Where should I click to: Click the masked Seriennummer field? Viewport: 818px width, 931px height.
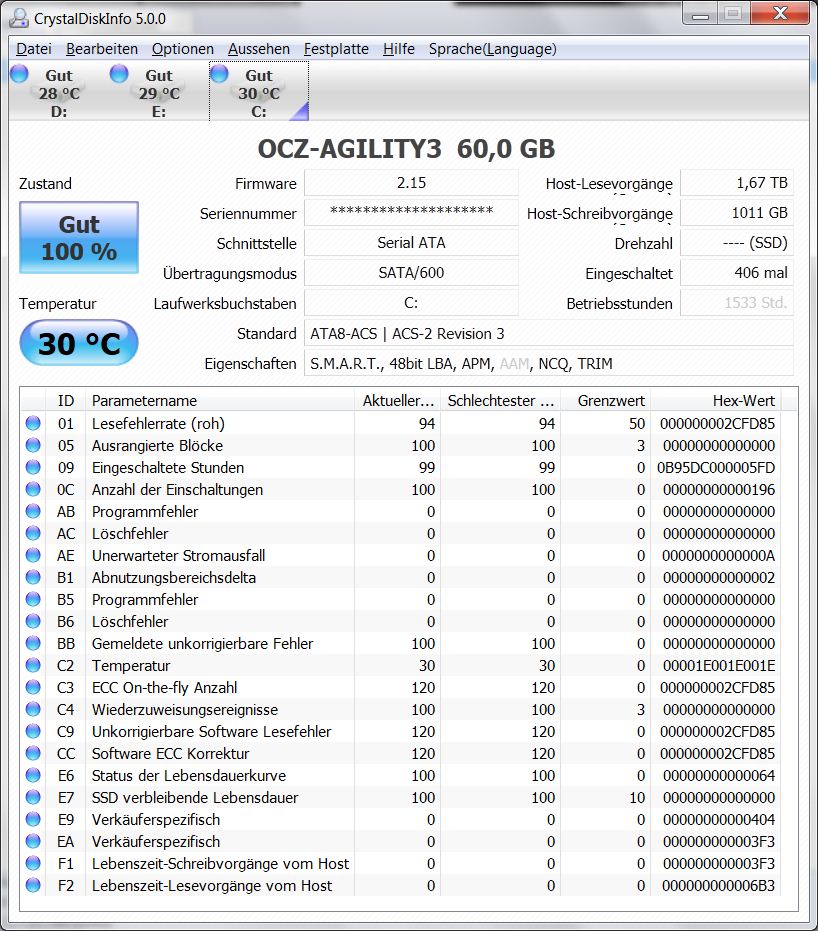pos(411,213)
